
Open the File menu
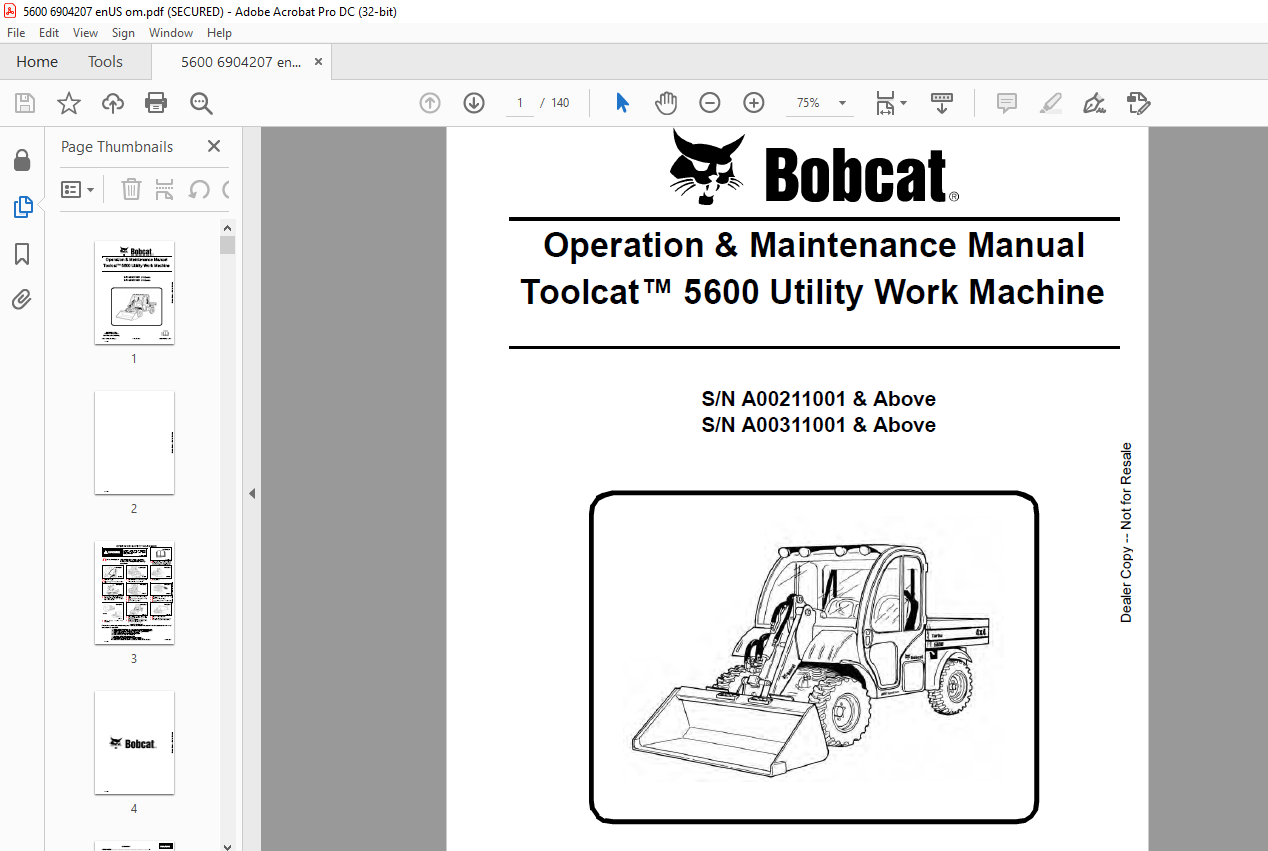coord(16,33)
